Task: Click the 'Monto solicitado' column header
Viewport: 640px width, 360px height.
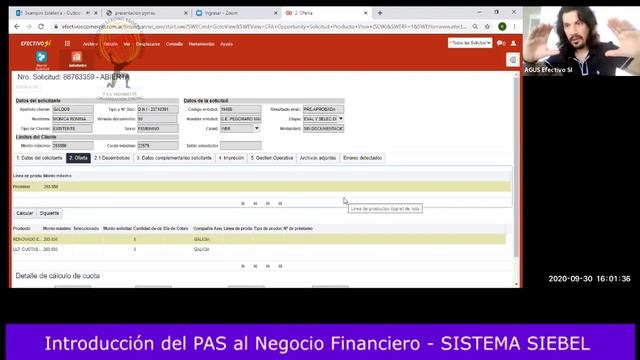Action: pos(118,229)
